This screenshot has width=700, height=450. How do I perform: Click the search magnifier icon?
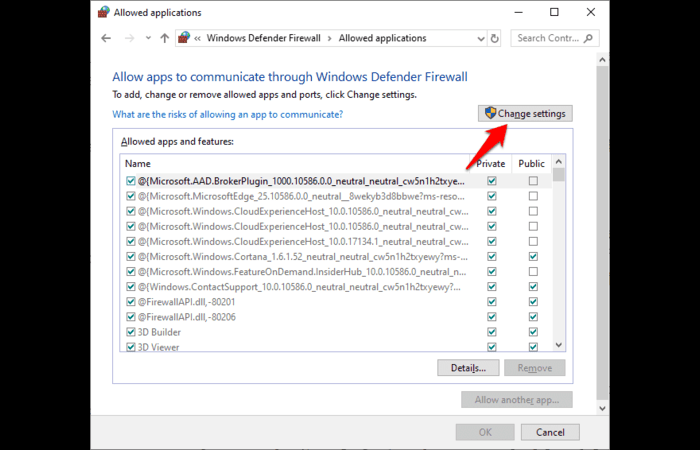(x=588, y=38)
